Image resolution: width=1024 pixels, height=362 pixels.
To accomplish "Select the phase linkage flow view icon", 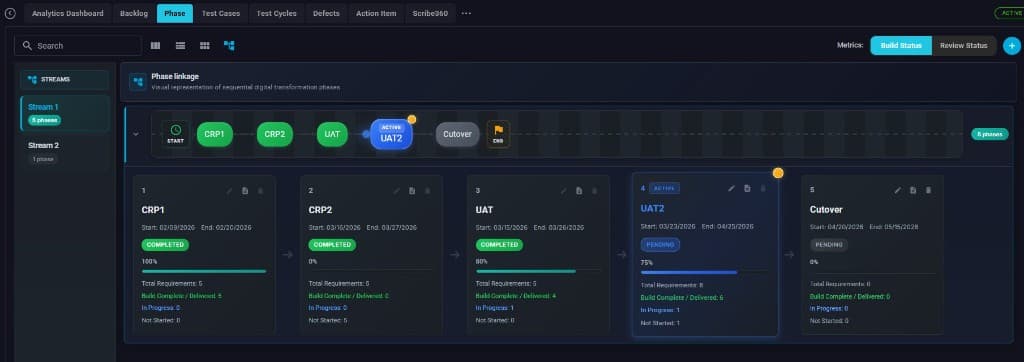I will (229, 45).
